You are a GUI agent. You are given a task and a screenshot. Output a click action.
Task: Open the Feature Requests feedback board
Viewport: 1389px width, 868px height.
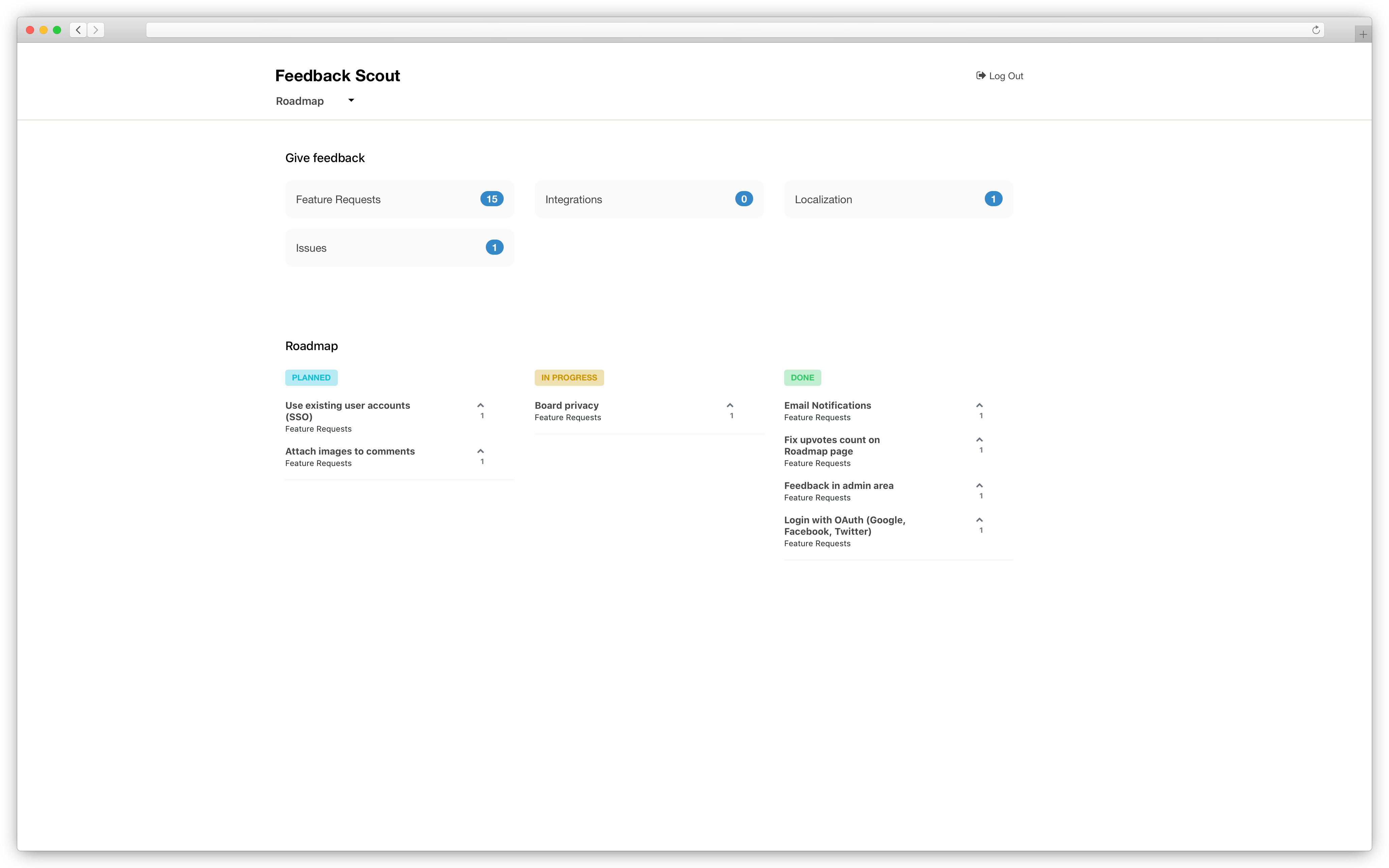point(398,199)
